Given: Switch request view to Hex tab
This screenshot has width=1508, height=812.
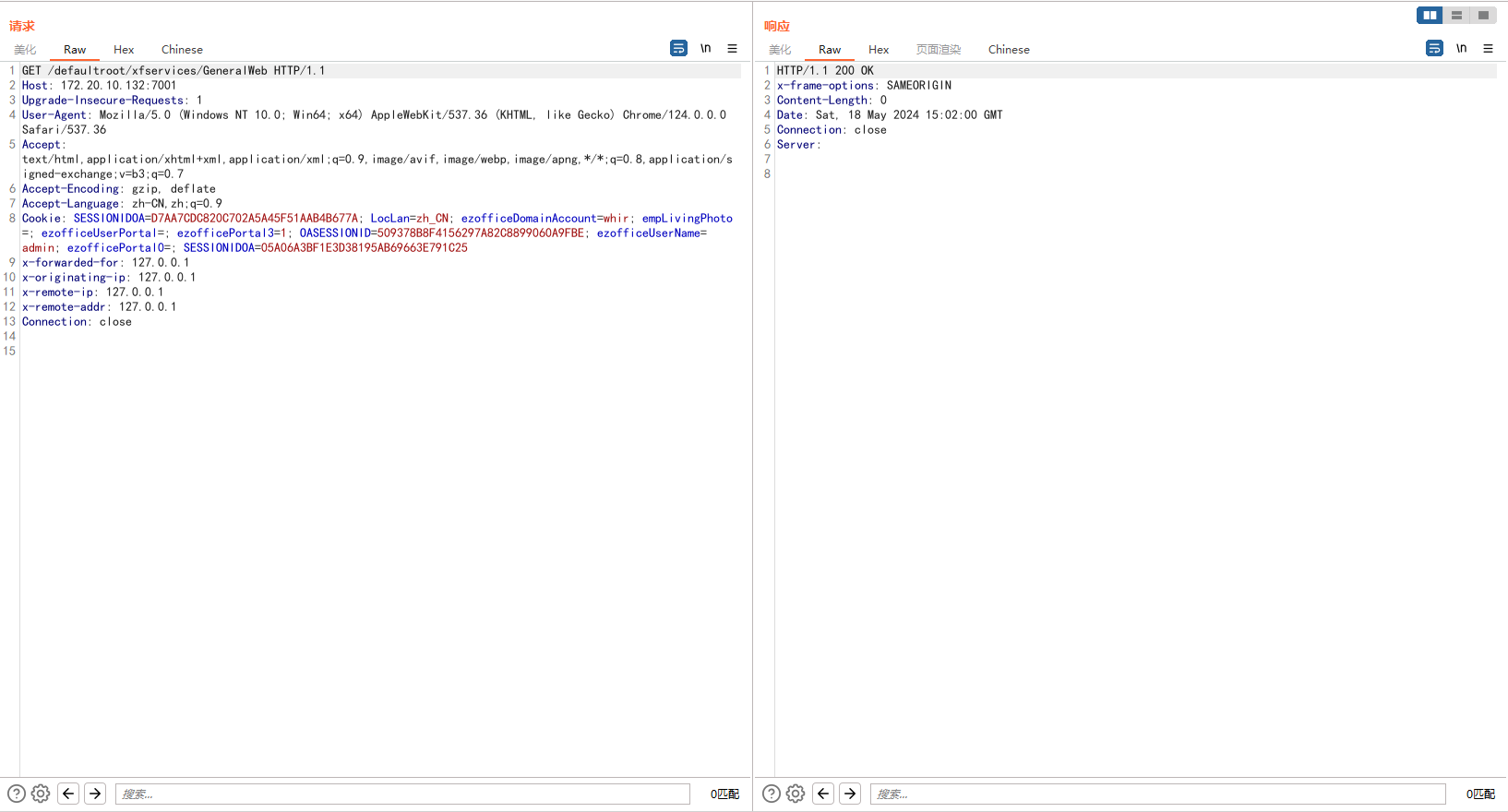Looking at the screenshot, I should tap(124, 50).
